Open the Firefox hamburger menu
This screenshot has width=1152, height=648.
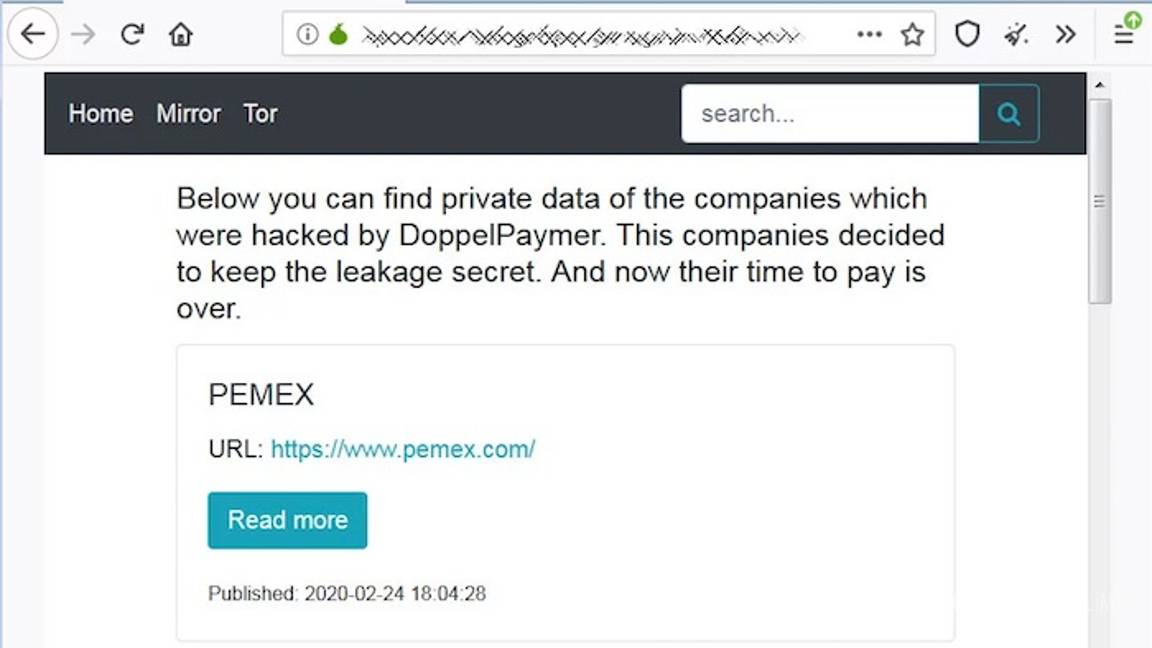pos(1122,33)
